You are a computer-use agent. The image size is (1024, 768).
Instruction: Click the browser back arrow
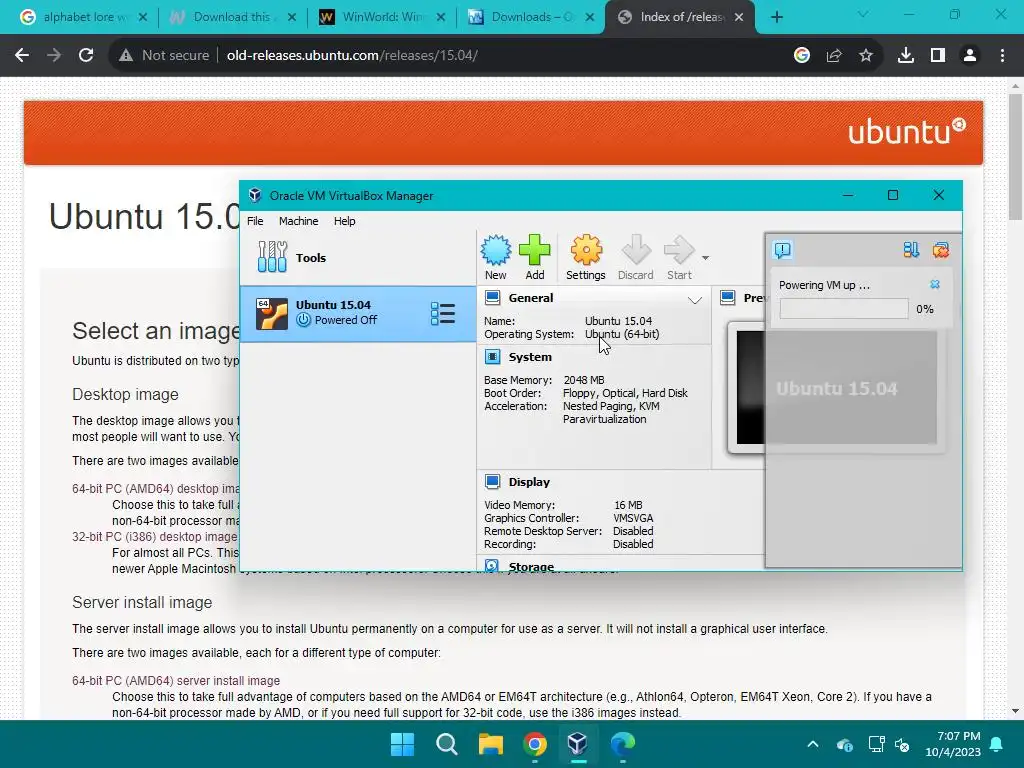(x=22, y=56)
